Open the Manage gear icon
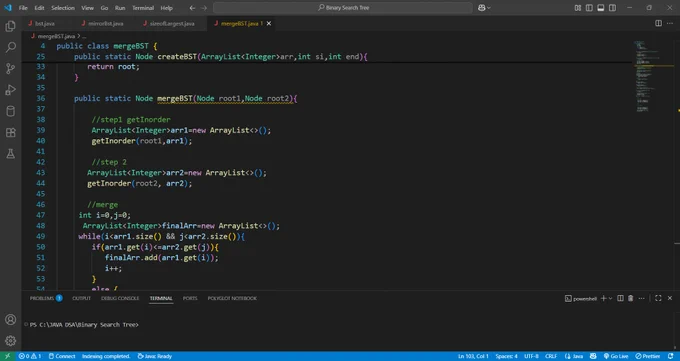The height and width of the screenshot is (361, 680). click(x=10, y=341)
